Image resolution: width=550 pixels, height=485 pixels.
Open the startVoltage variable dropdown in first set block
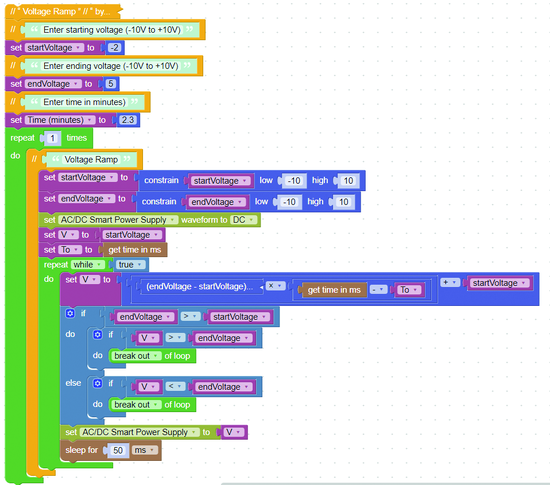[54, 48]
